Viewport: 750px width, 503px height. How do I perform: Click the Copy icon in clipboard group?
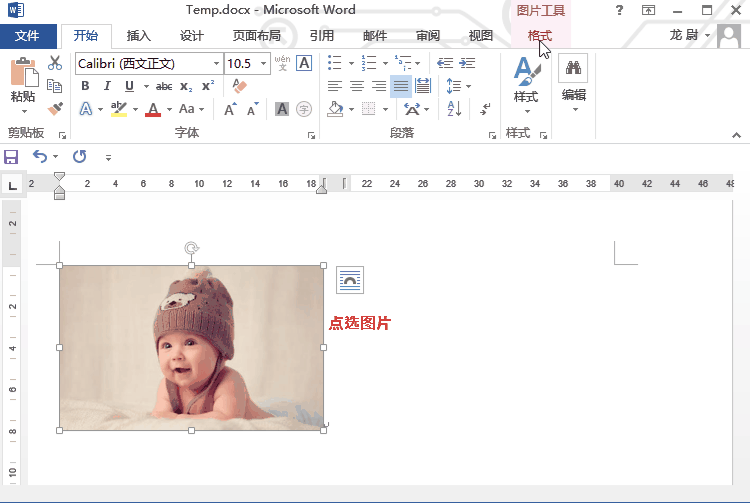tap(55, 87)
